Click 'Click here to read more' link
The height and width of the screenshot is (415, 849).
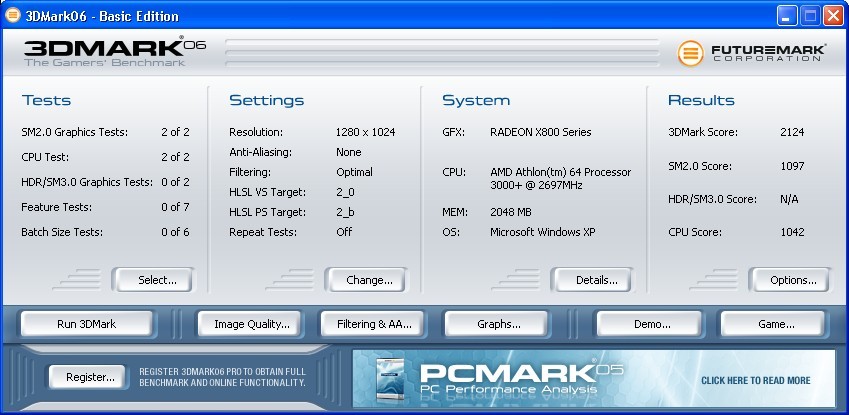pos(755,380)
